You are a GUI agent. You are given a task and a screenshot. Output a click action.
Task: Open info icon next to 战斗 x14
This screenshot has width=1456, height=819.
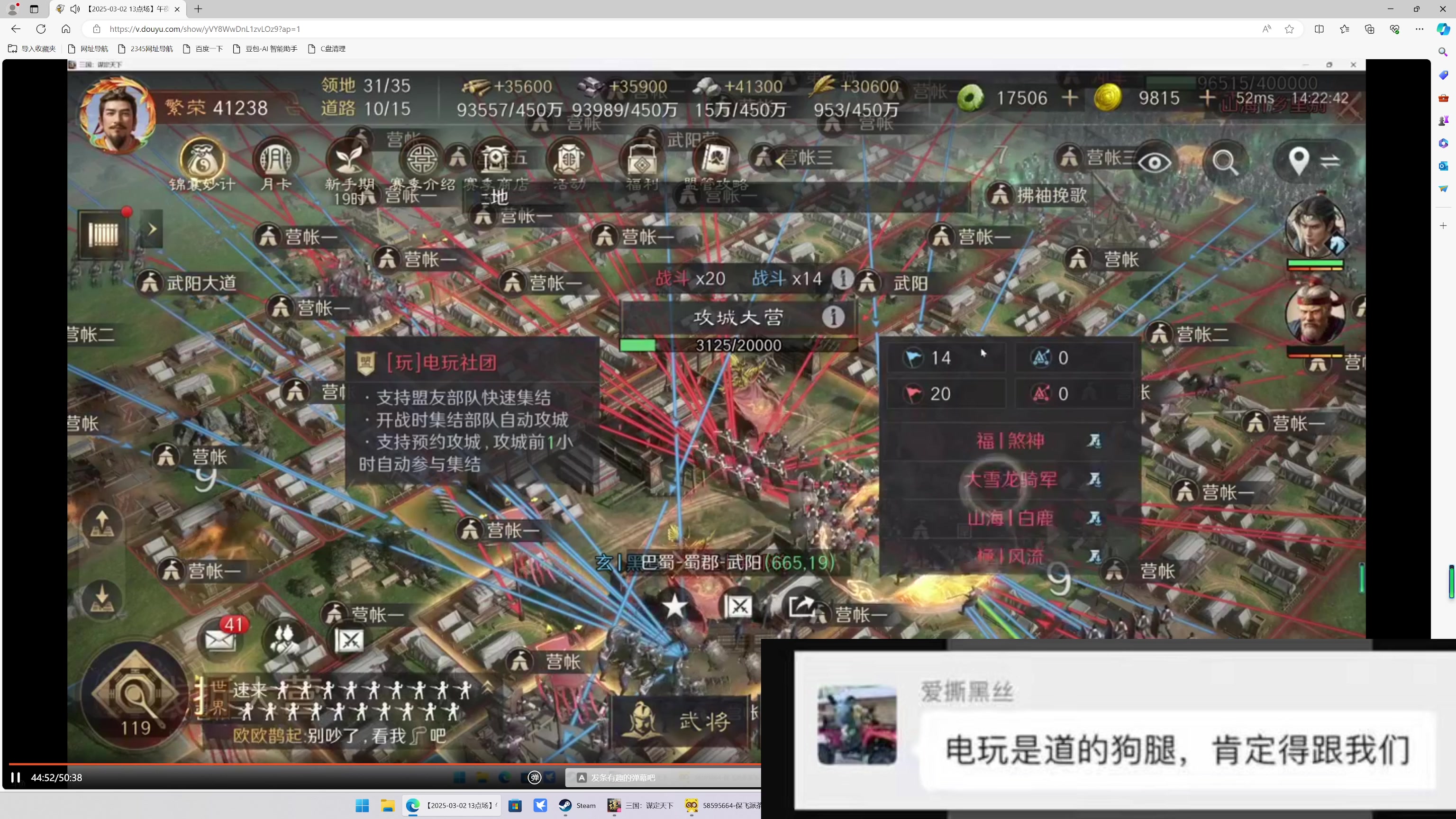tap(842, 278)
